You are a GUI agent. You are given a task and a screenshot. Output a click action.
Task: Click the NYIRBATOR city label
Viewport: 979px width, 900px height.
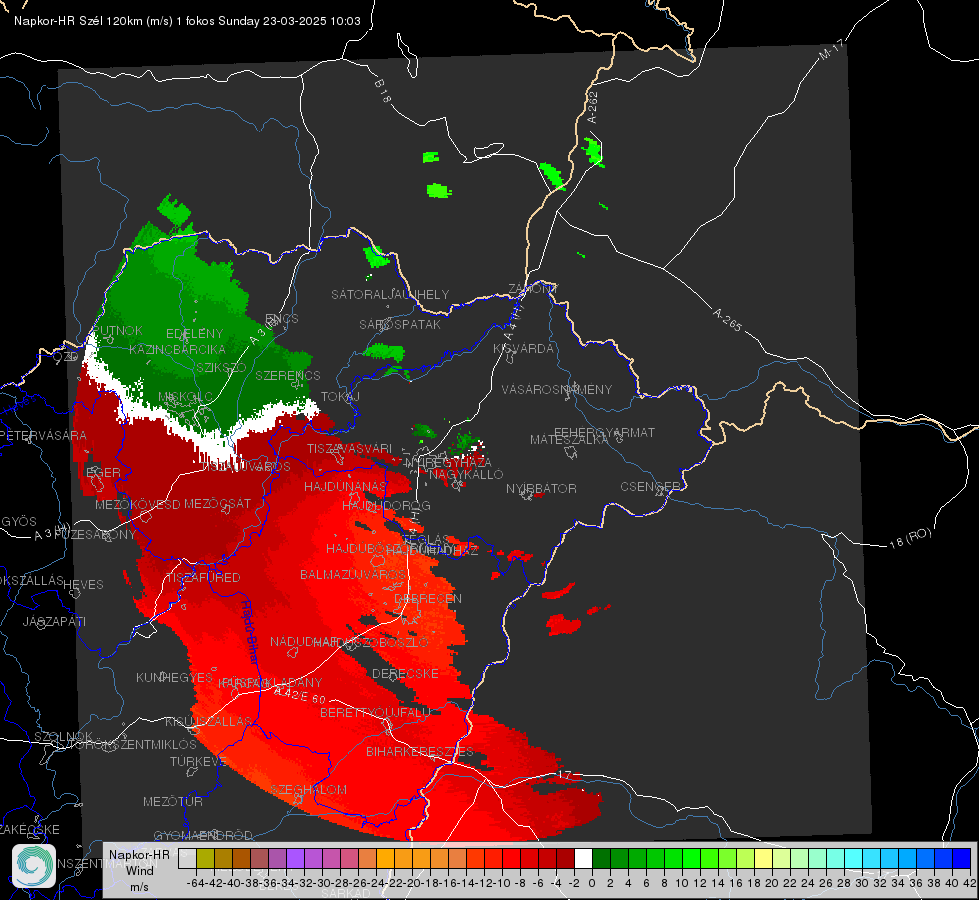(541, 488)
